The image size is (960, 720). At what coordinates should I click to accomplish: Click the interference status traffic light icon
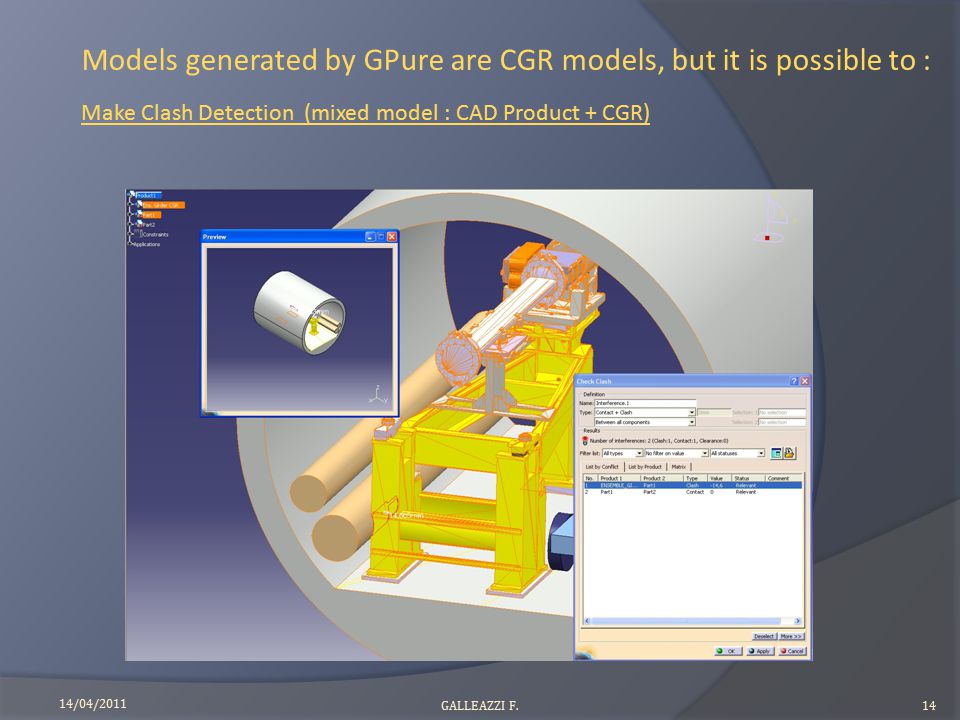coord(585,440)
